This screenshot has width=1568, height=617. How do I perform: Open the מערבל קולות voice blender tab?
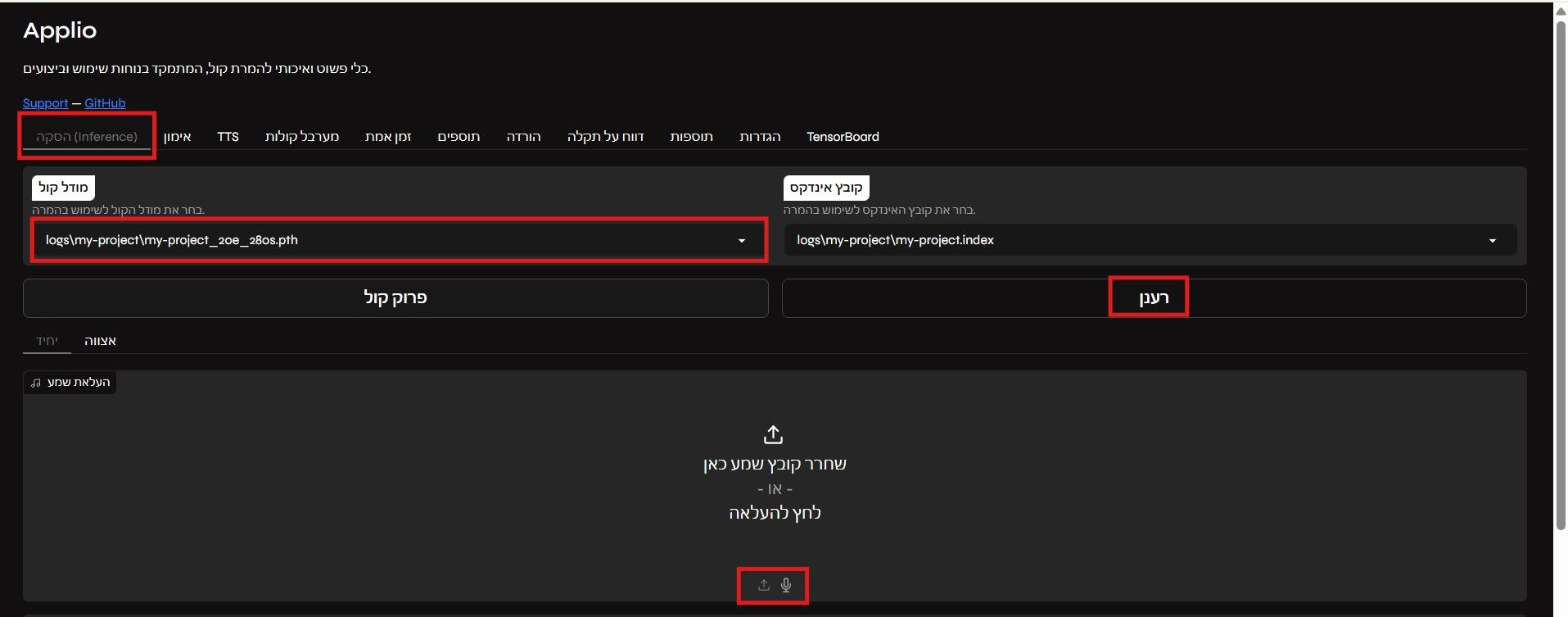coord(302,137)
